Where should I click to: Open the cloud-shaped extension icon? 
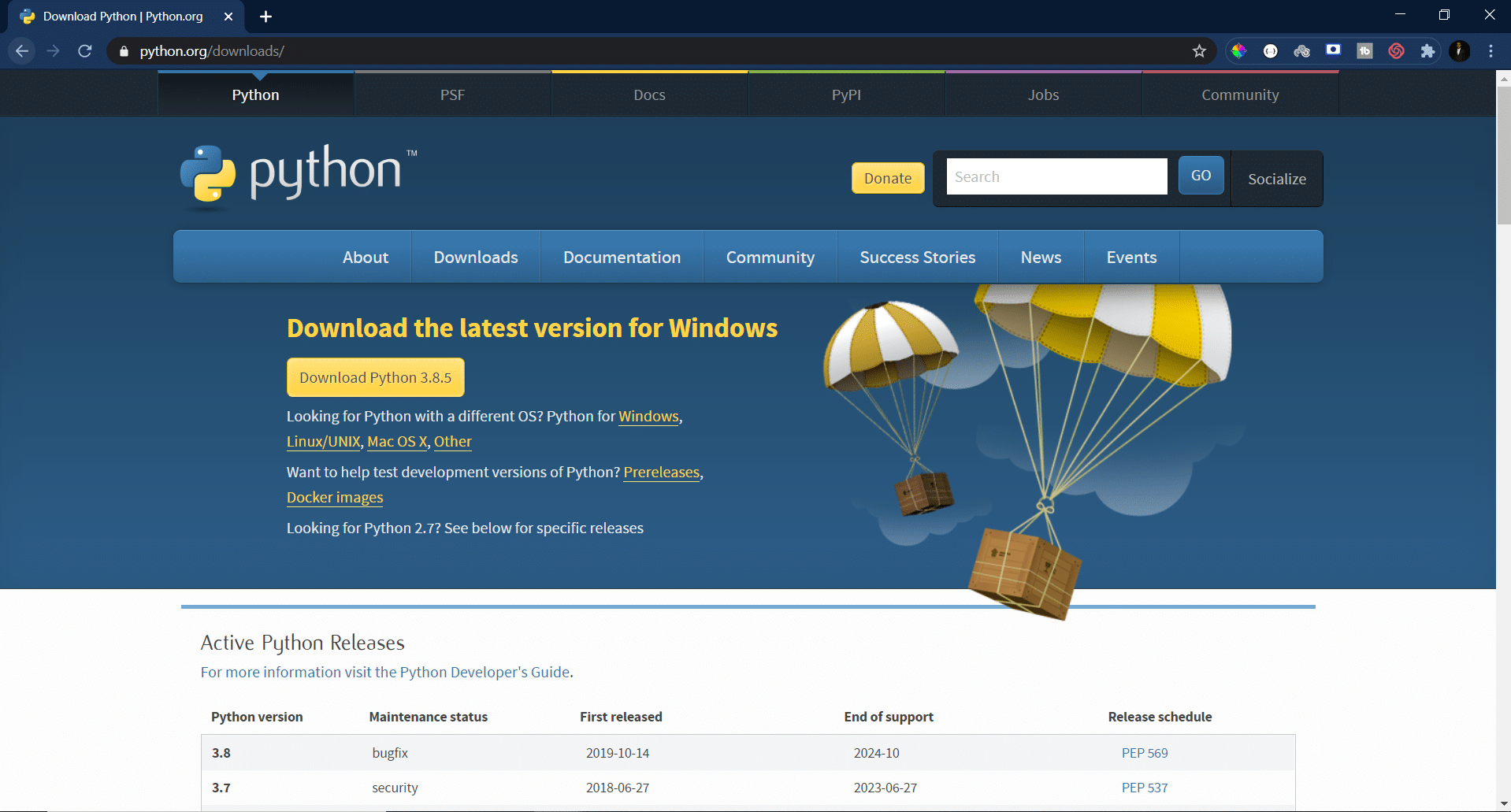pyautogui.click(x=1301, y=51)
